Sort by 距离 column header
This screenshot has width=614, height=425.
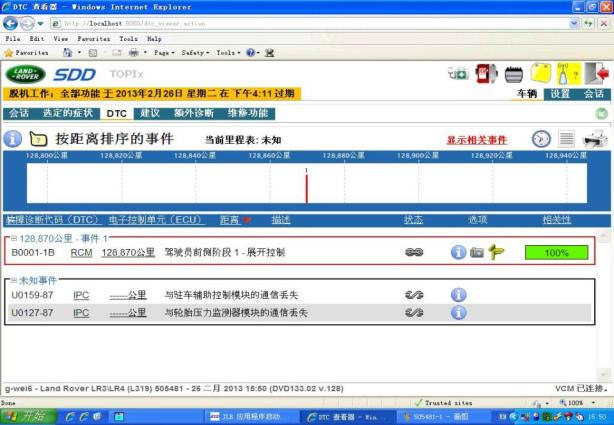pos(229,220)
